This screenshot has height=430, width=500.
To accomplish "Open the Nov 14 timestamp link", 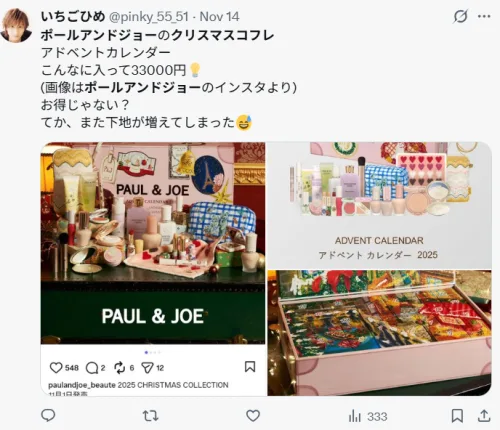I will point(219,17).
